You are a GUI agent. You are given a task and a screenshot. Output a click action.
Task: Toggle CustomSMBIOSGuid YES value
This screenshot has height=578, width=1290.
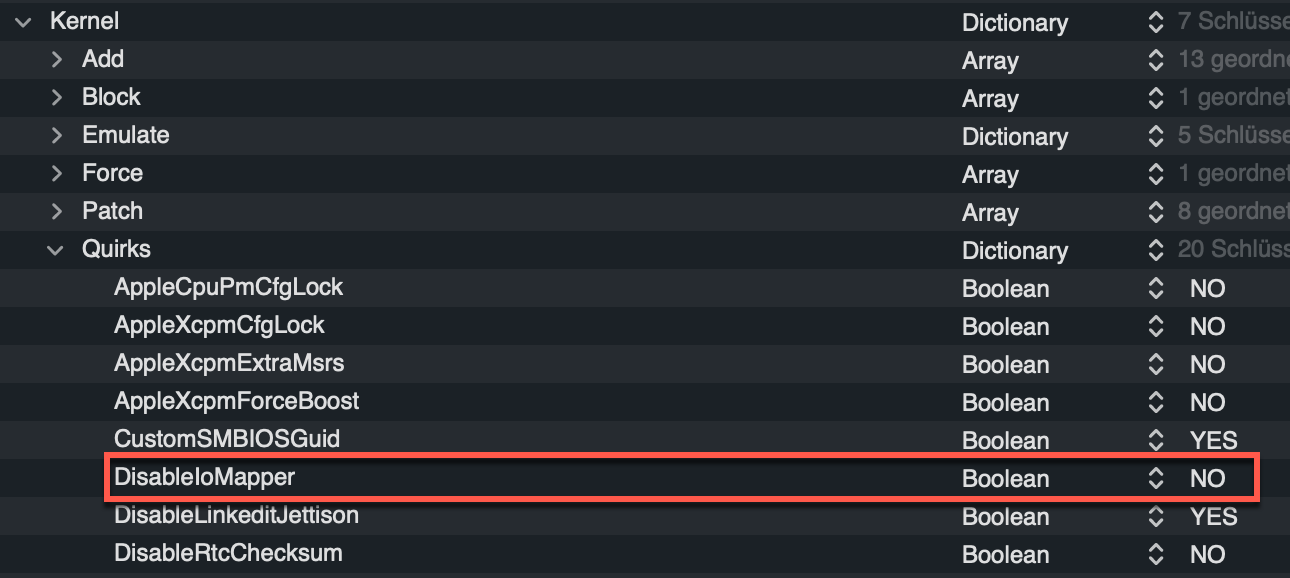point(1213,441)
